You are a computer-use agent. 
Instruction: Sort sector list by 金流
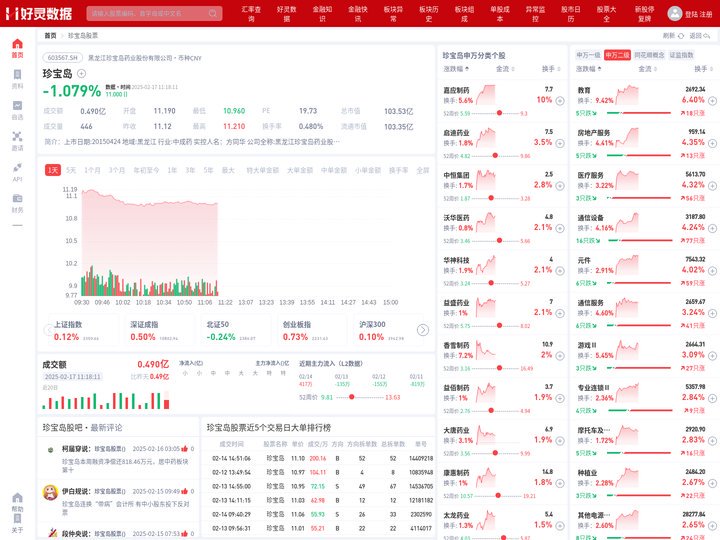click(647, 69)
